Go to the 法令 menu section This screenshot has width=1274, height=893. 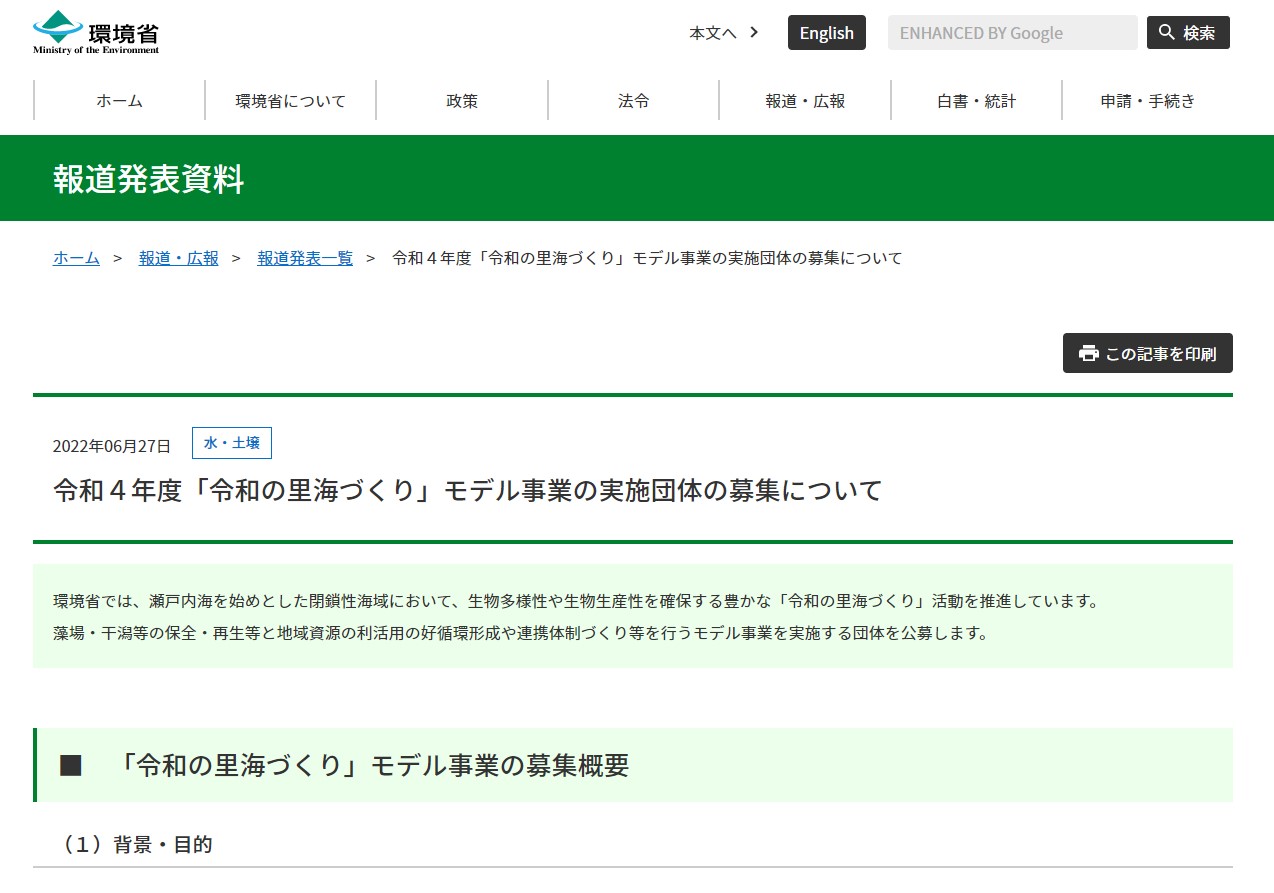point(633,100)
